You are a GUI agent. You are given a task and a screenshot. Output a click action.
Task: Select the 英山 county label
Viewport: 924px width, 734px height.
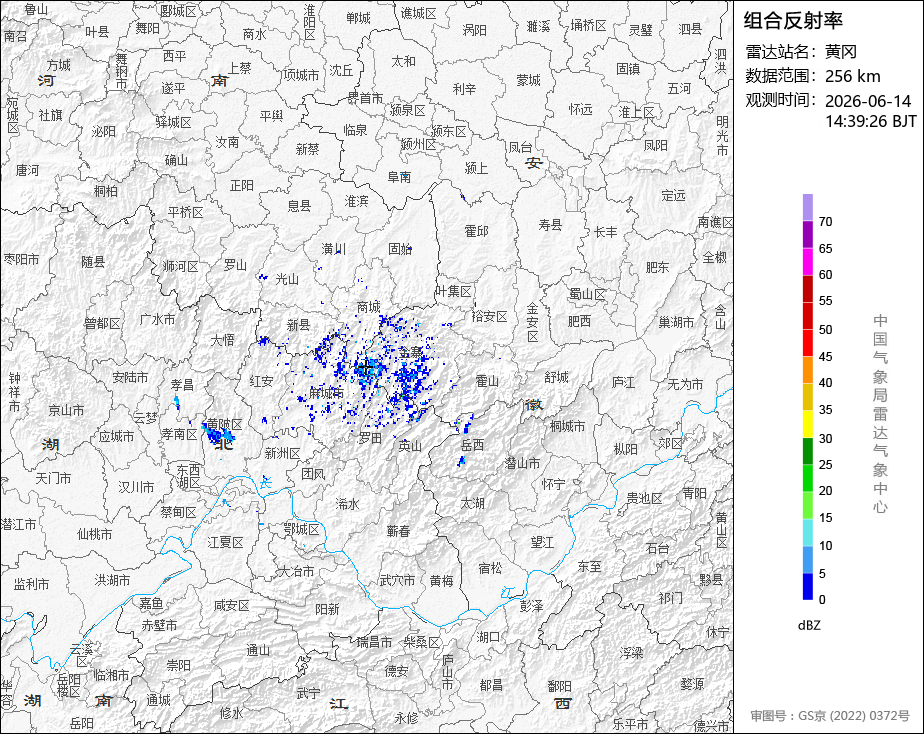pyautogui.click(x=410, y=446)
